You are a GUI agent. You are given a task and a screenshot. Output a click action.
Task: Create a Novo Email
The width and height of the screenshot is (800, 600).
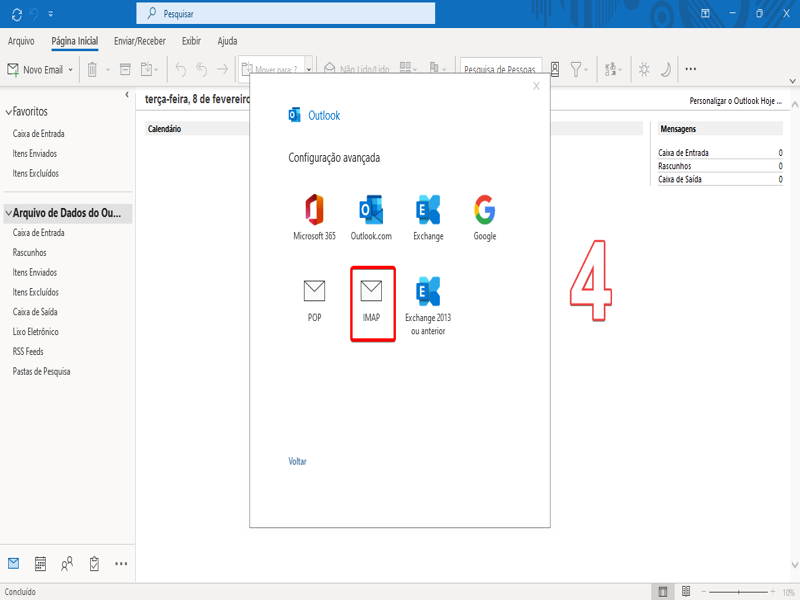coord(35,69)
